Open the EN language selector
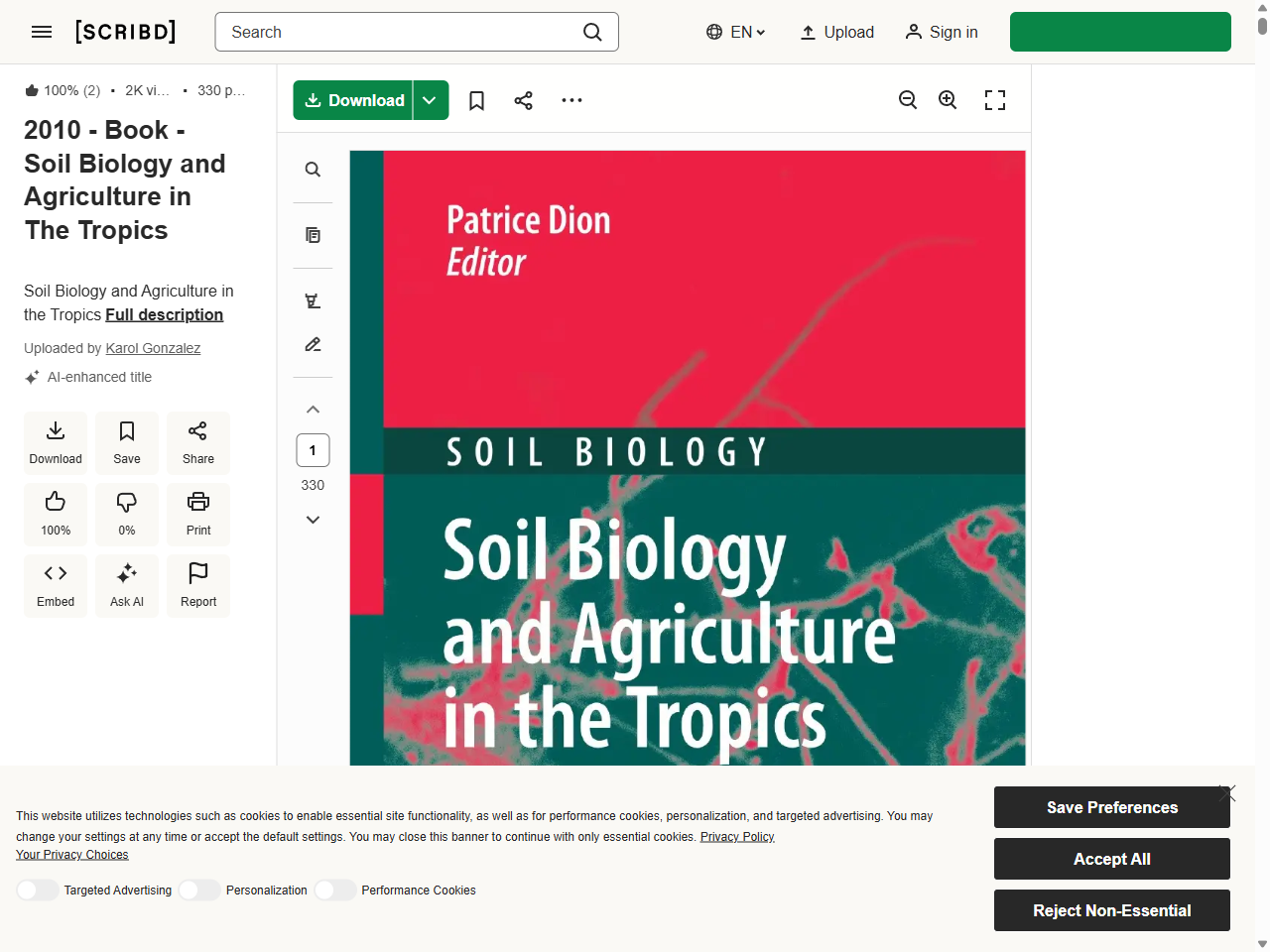The height and width of the screenshot is (952, 1270). coord(735,32)
